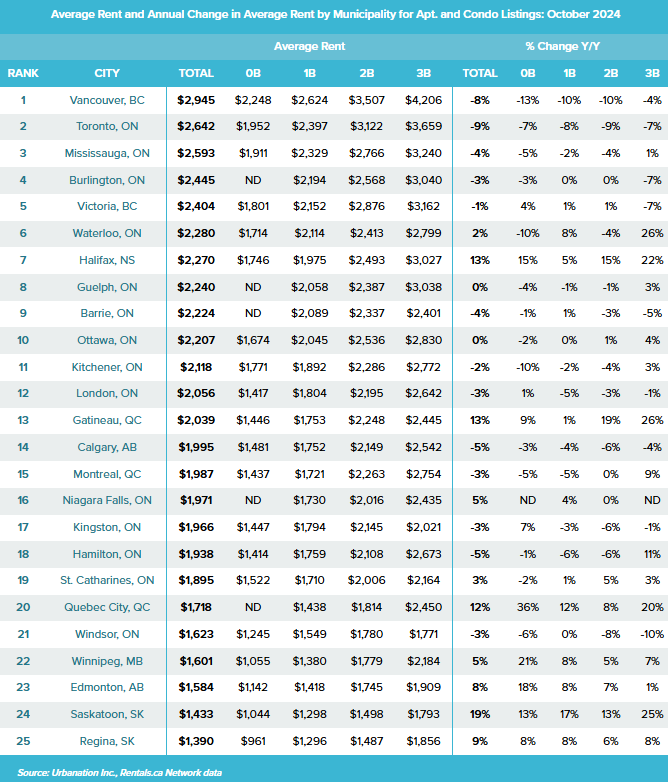Select 'Saskatoon, SK' city name
Viewport: 668px width, 782px height.
(x=107, y=714)
